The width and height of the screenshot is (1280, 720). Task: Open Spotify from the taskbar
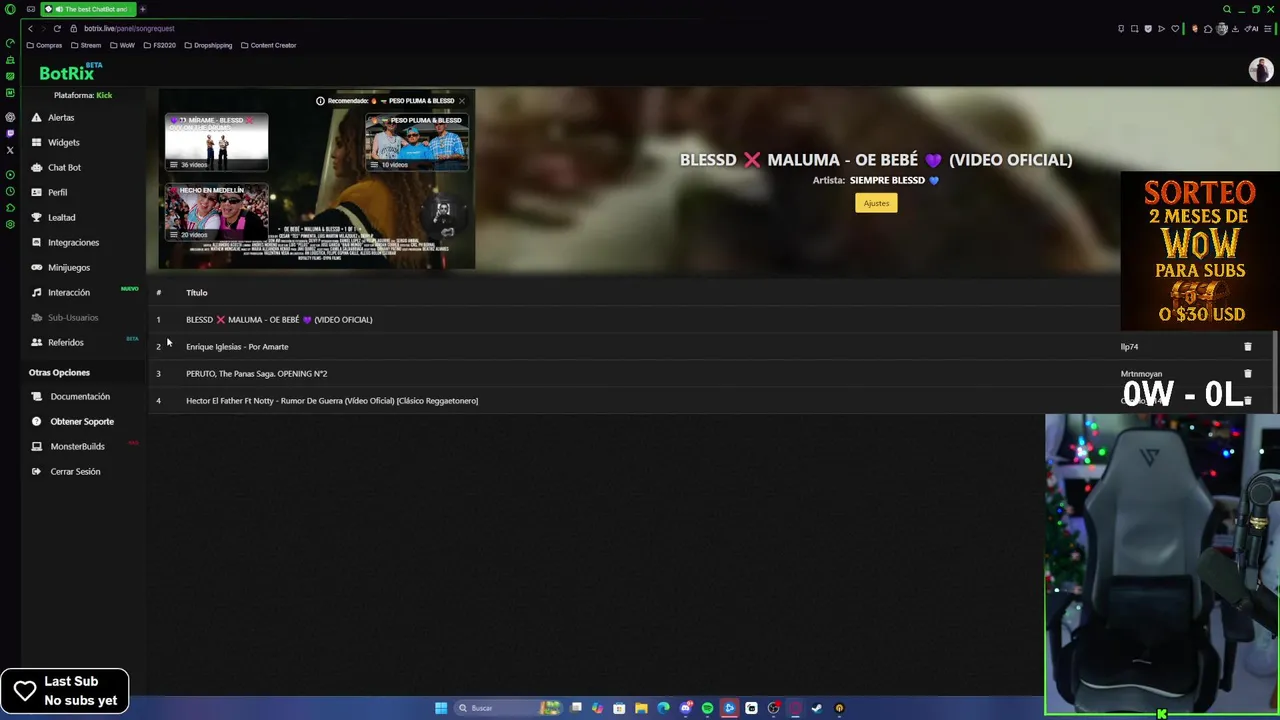click(707, 708)
